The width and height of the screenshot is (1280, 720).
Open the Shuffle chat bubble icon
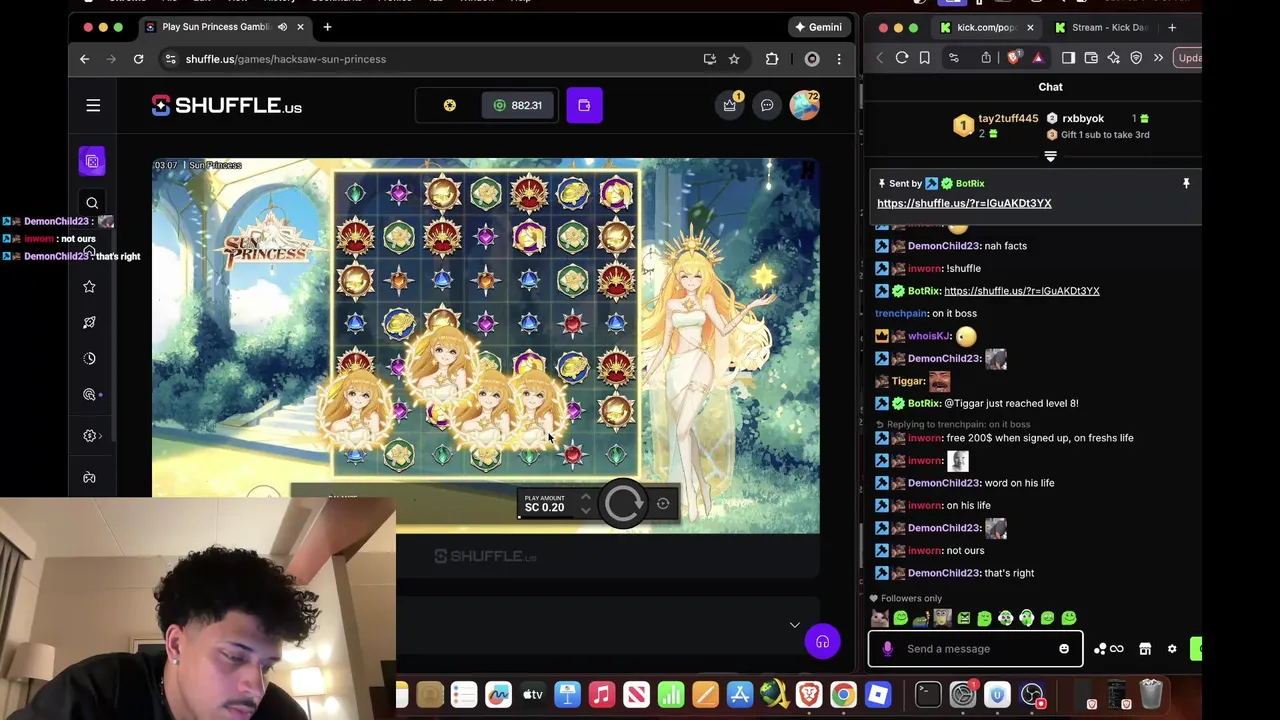[767, 105]
